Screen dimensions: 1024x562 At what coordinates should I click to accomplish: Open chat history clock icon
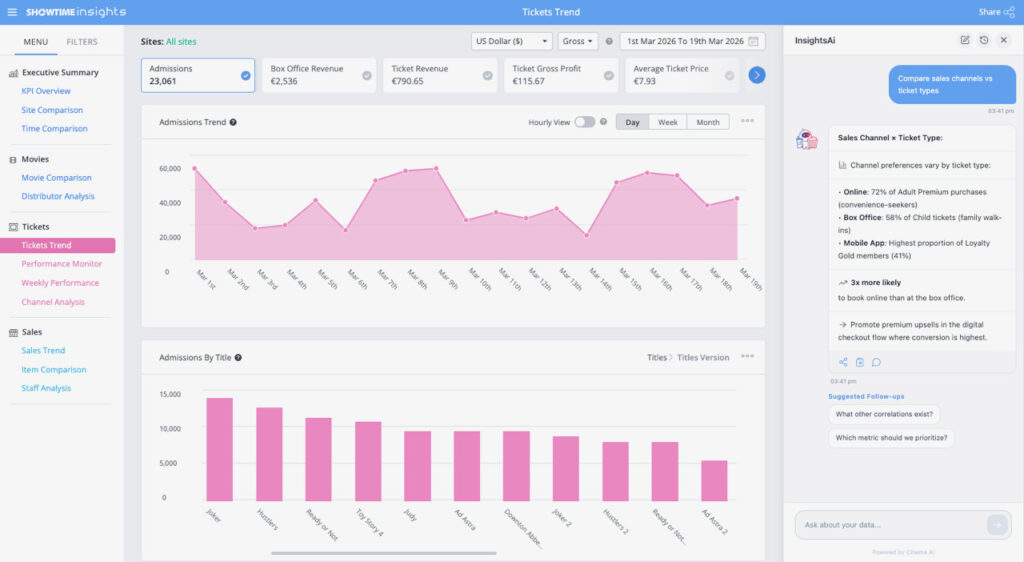pos(984,40)
